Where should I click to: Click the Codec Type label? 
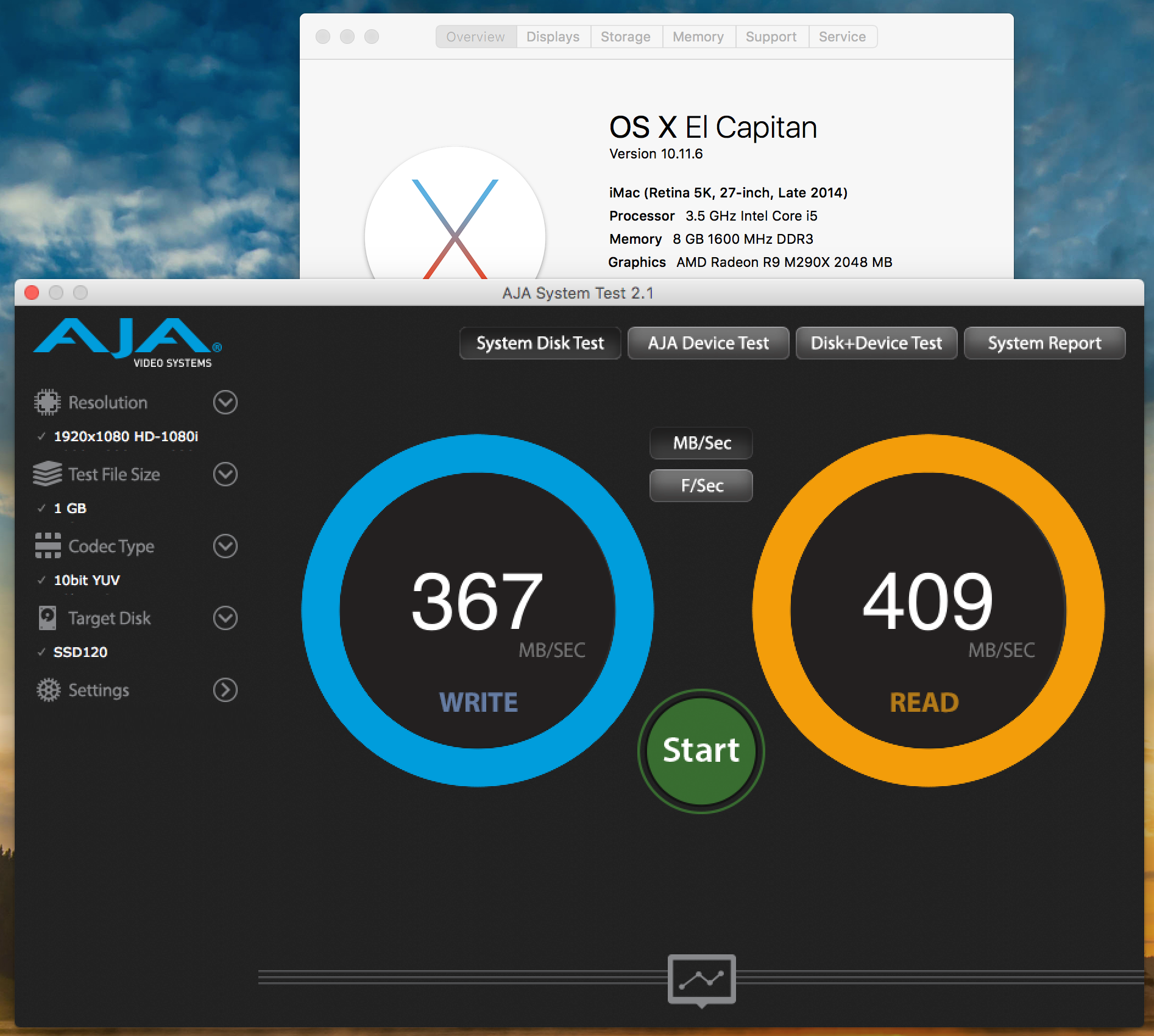[112, 547]
